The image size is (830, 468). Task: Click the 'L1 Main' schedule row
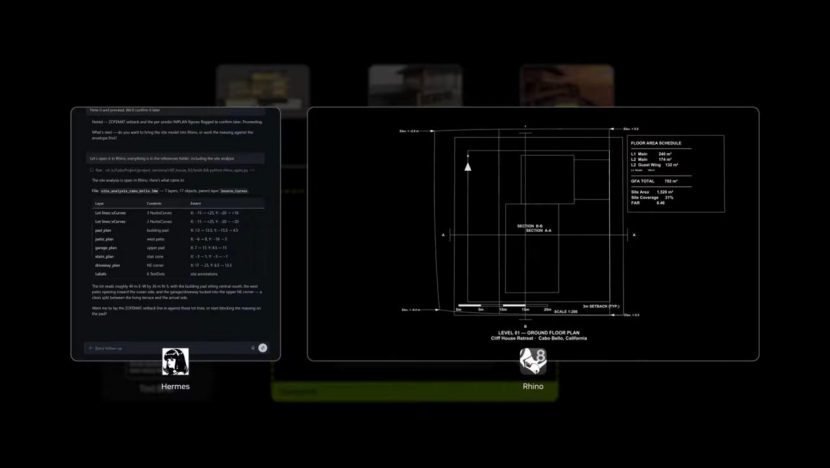click(651, 154)
